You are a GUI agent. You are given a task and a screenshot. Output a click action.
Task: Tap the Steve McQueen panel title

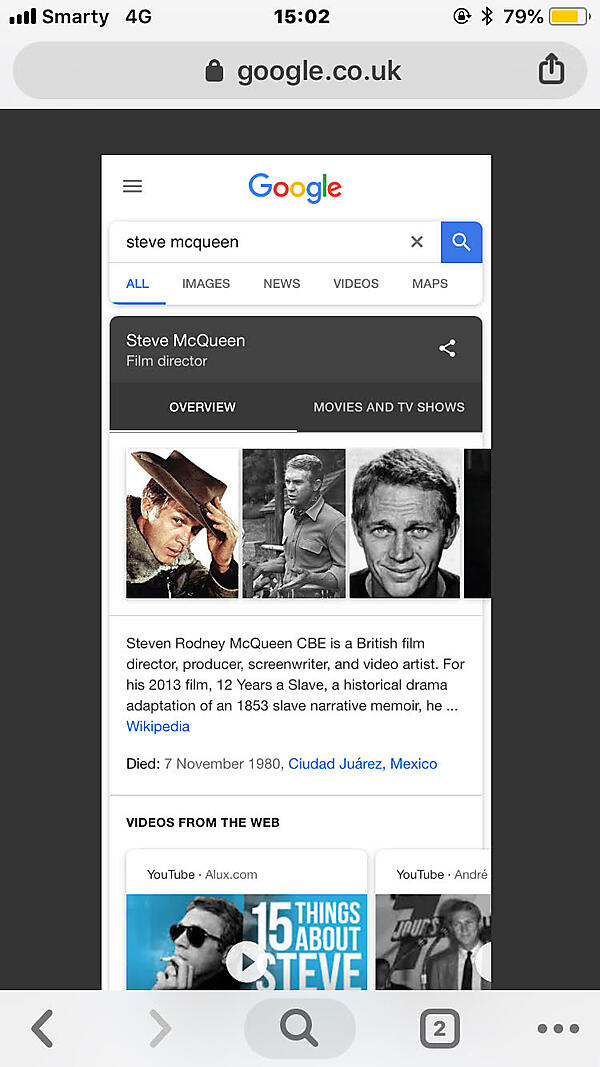[x=186, y=340]
